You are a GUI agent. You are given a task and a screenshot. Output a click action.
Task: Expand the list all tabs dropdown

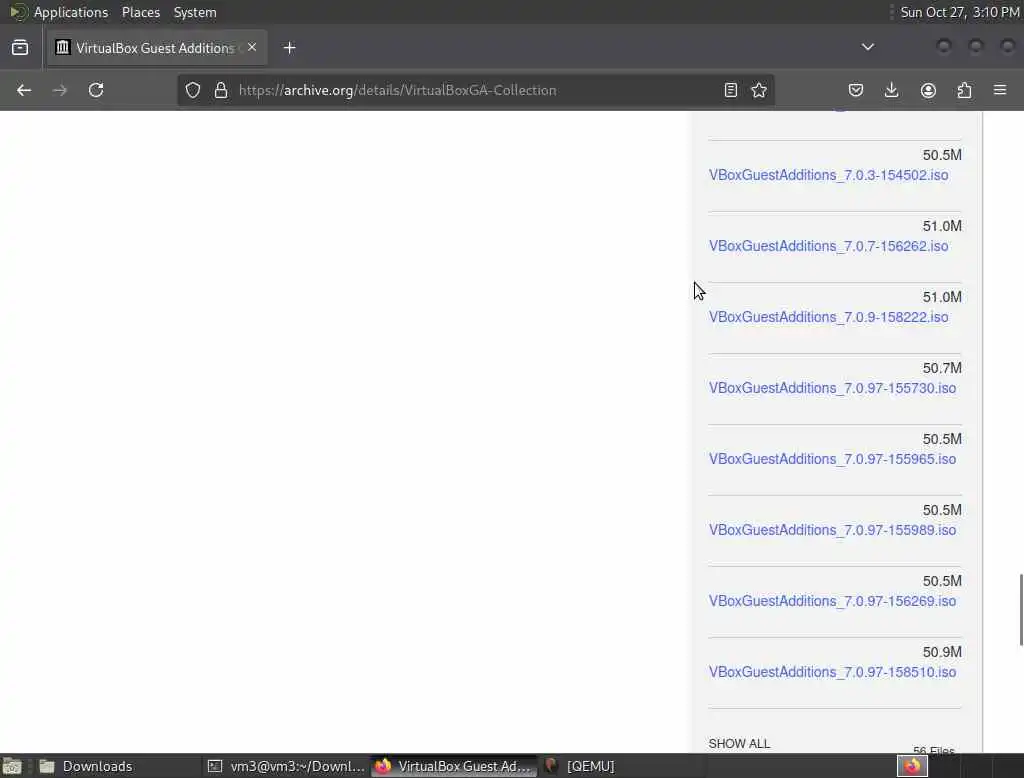[867, 47]
